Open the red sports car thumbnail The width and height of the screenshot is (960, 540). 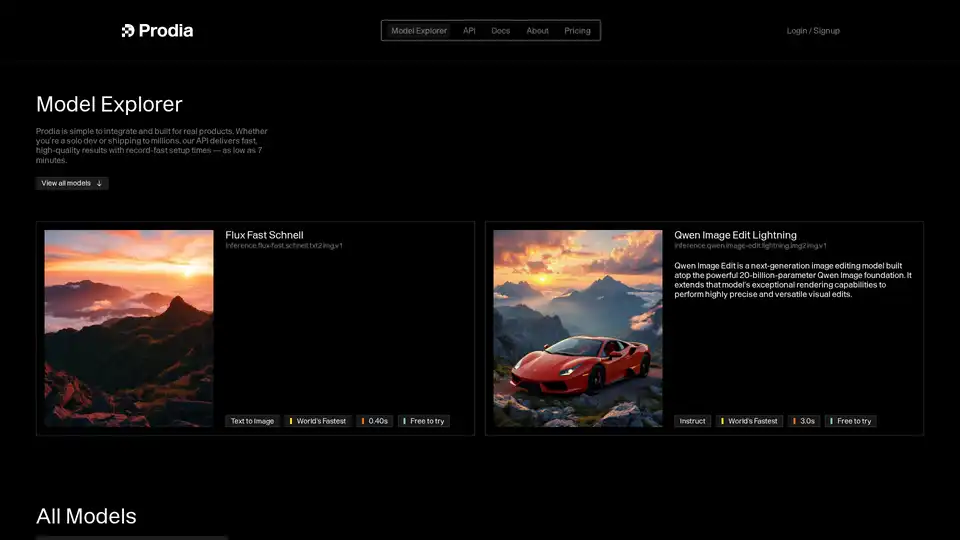coord(578,328)
